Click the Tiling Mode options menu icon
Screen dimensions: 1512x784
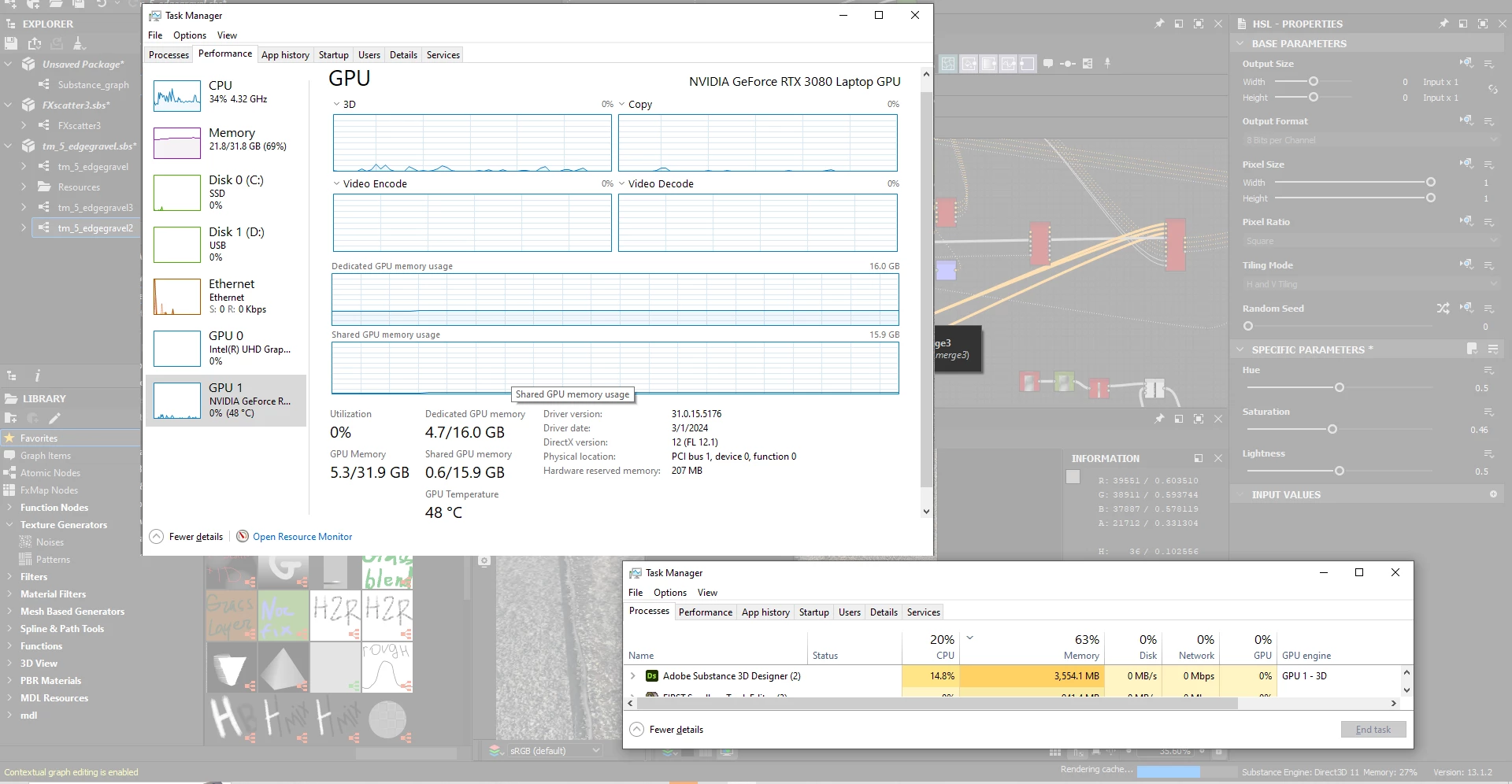pos(1489,265)
